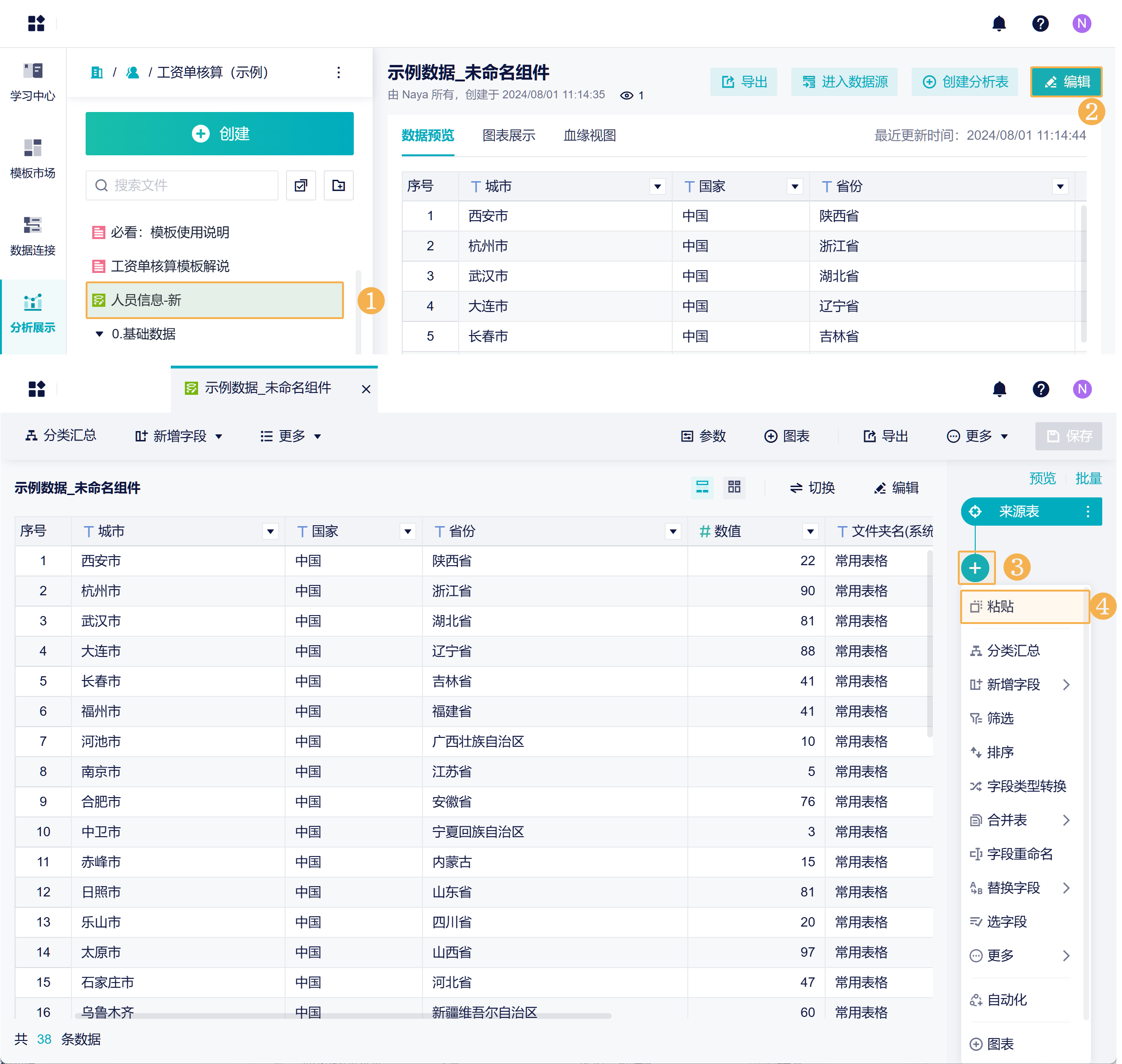Expand the 0.基础数据 tree folder
This screenshot has height=1064, width=1122.
(99, 334)
